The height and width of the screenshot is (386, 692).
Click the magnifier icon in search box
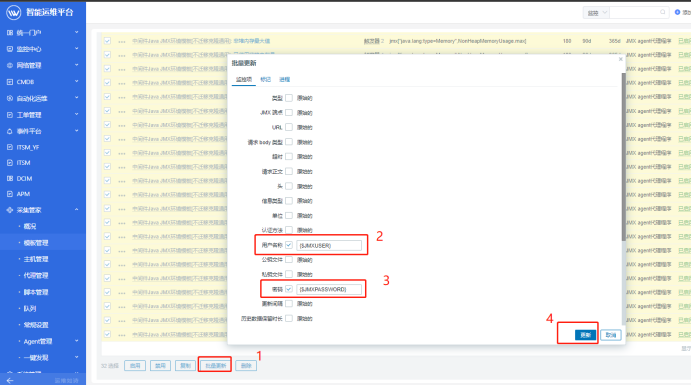pyautogui.click(x=662, y=12)
